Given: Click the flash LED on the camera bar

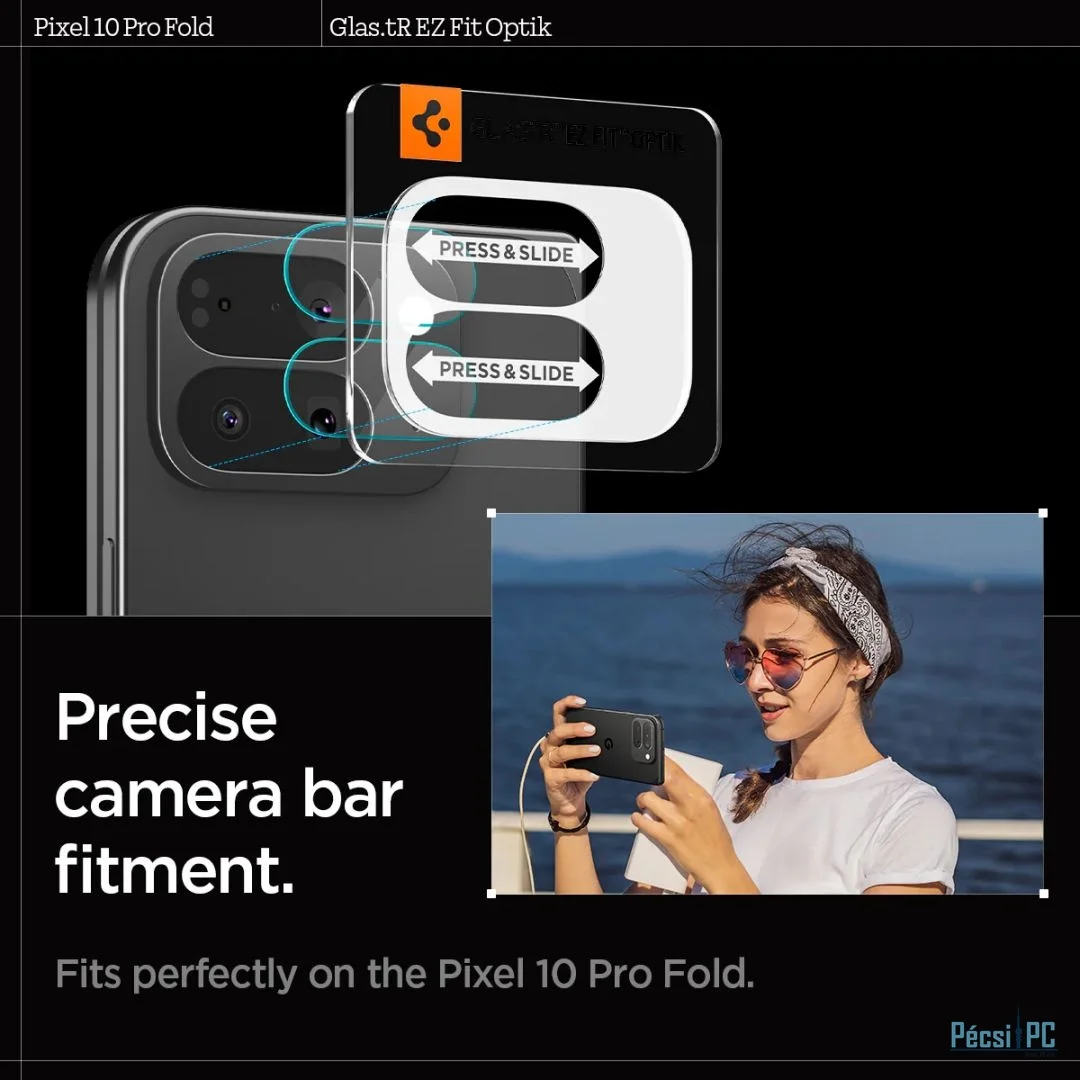Looking at the screenshot, I should click(x=200, y=302).
